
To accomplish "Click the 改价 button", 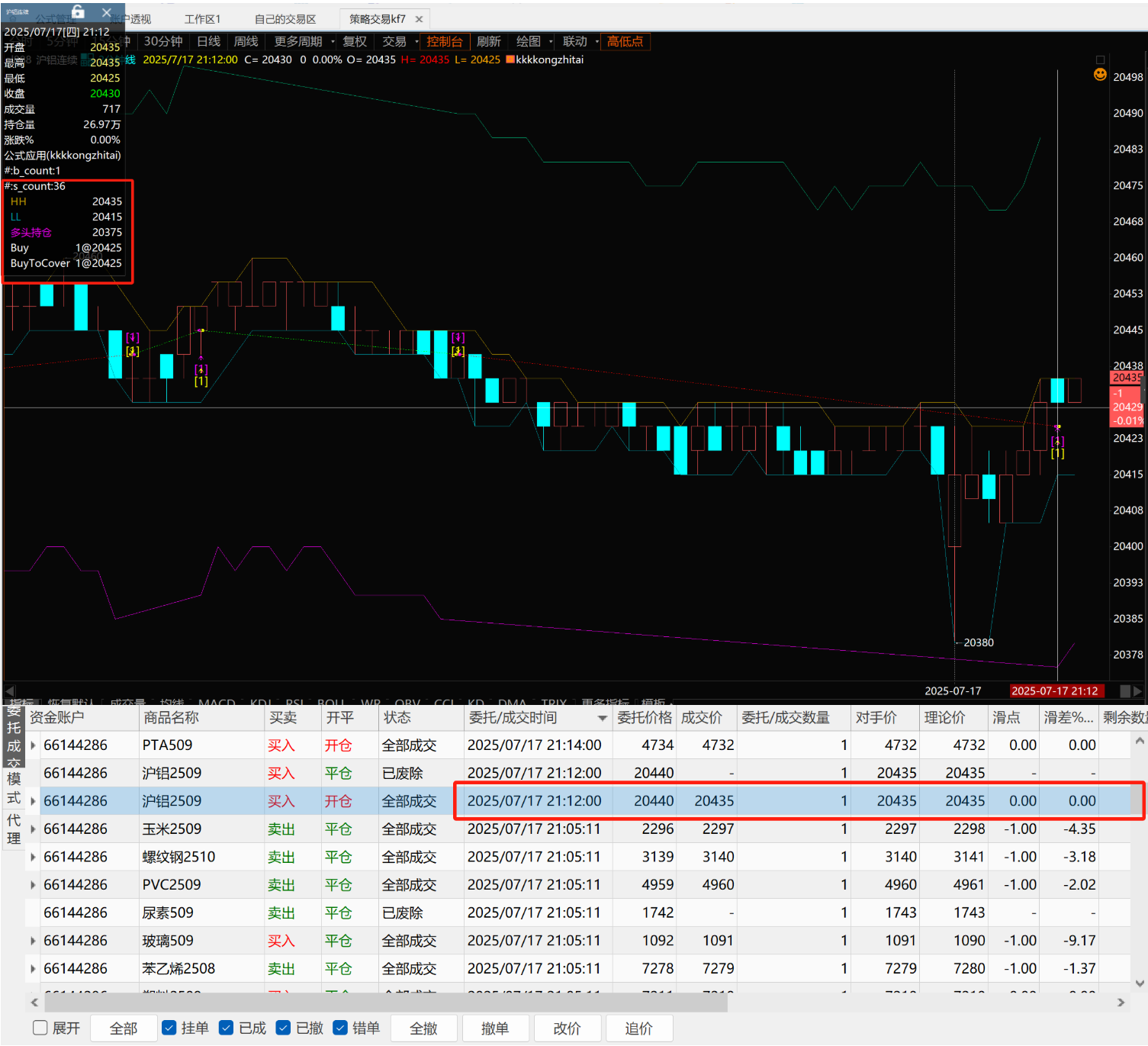I will 567,1028.
